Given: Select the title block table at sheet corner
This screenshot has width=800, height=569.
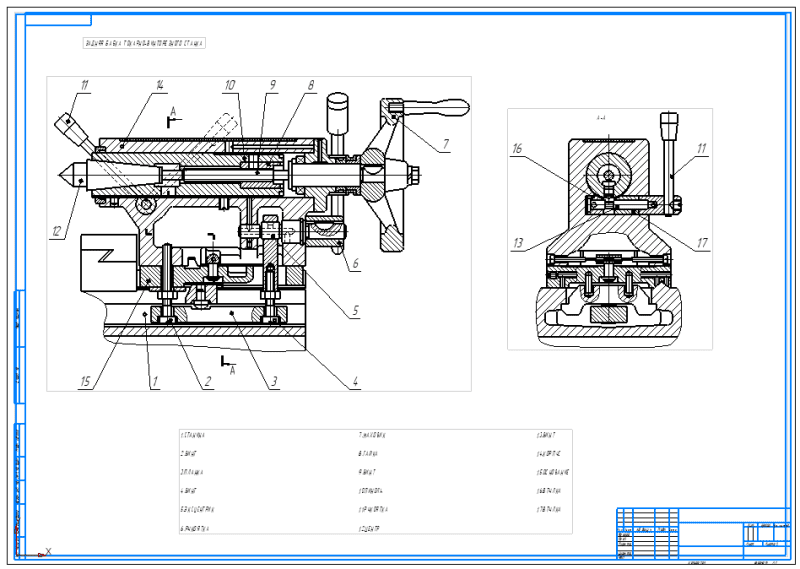Looking at the screenshot, I should (x=704, y=533).
